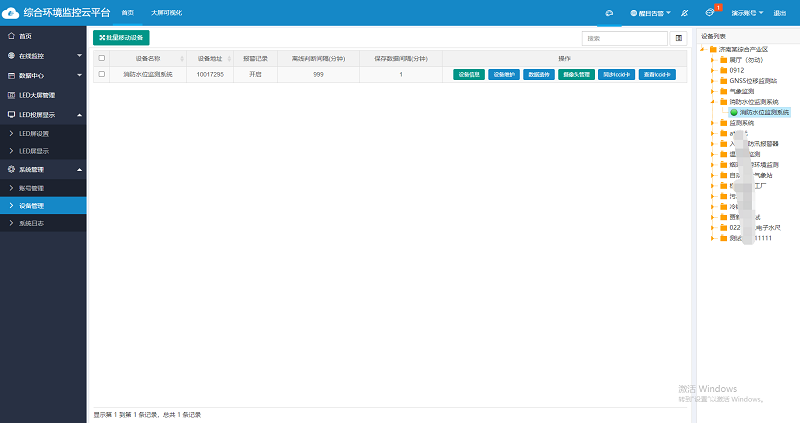Click the 同步iccid卡 button
Screen dimensions: 800x423
click(x=617, y=74)
